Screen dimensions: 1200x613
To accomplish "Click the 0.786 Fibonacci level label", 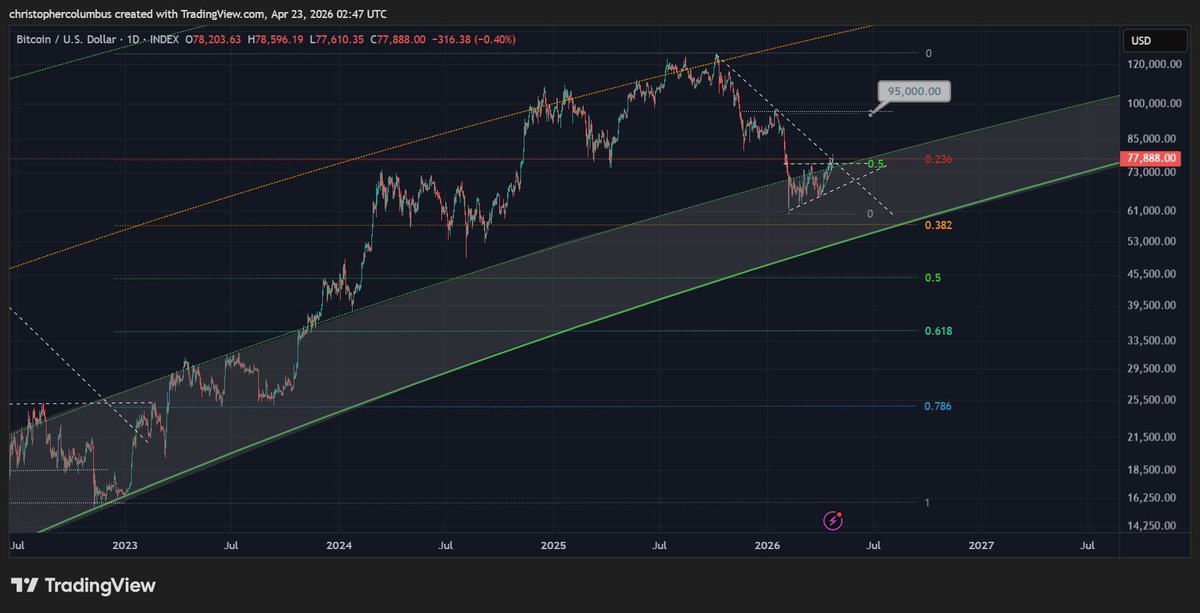I will point(937,406).
